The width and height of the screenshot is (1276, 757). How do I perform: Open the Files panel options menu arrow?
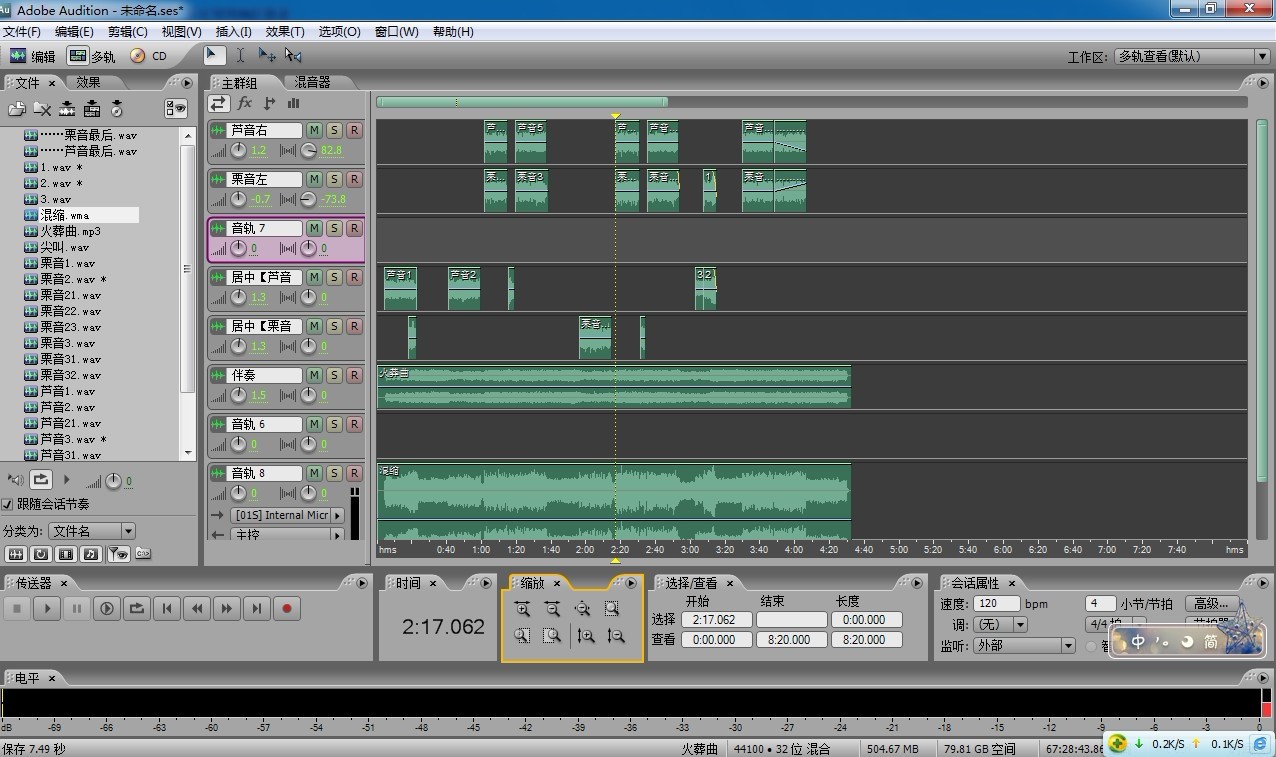187,83
